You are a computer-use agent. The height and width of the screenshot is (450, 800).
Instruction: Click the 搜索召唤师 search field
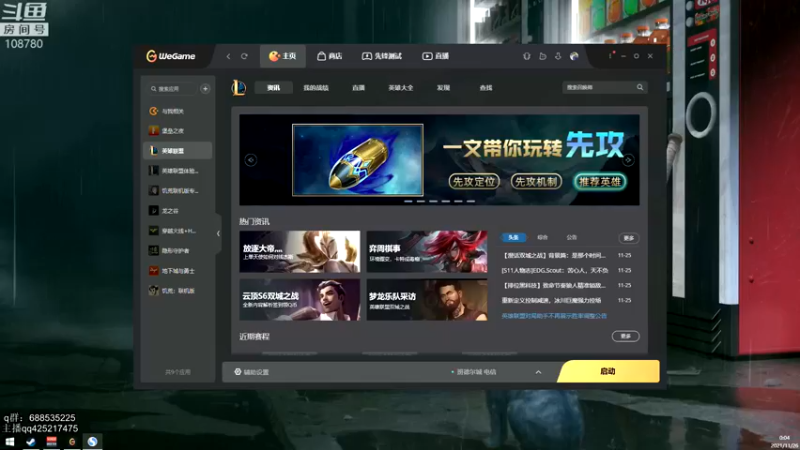coord(598,87)
